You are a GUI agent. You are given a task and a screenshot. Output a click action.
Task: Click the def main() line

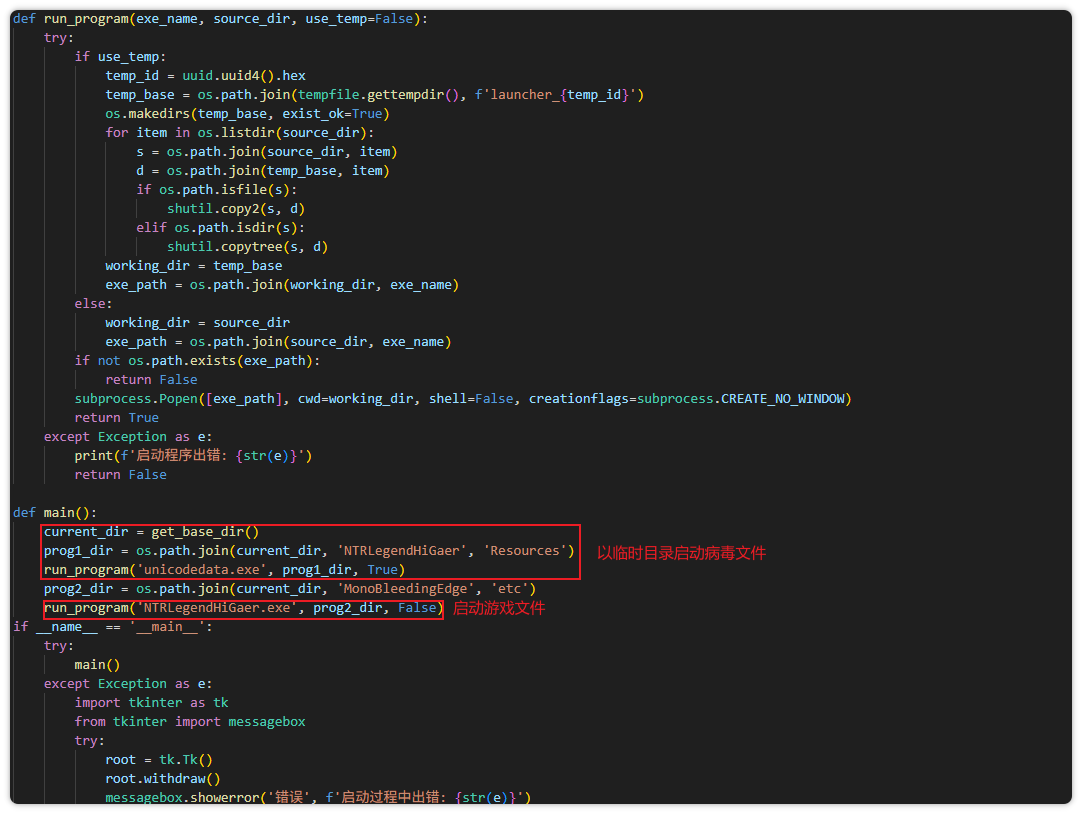coord(55,513)
